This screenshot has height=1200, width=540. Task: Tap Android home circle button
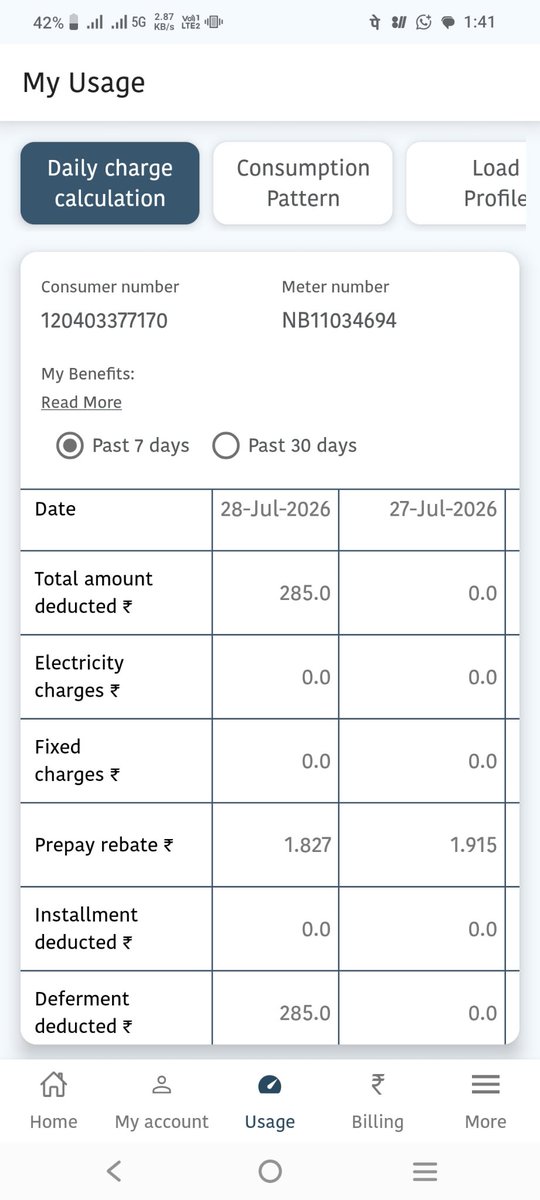(x=270, y=1171)
